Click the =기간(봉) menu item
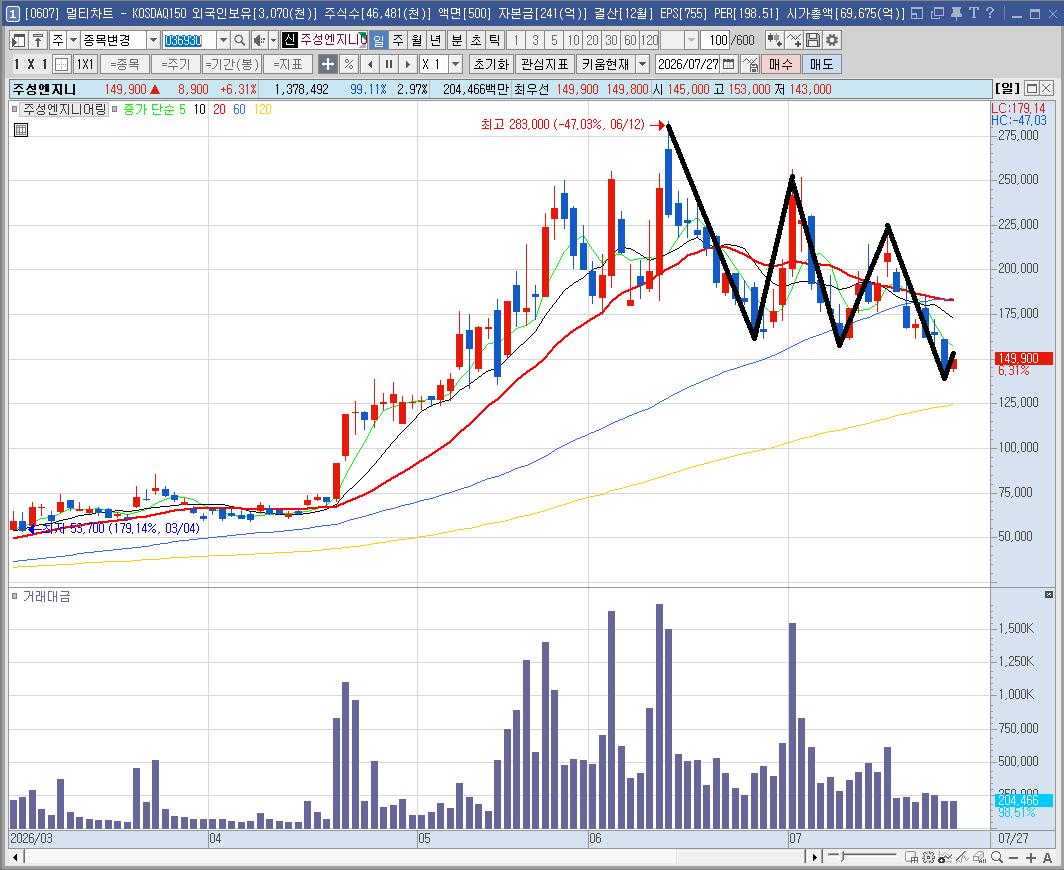This screenshot has height=870, width=1064. [x=232, y=64]
